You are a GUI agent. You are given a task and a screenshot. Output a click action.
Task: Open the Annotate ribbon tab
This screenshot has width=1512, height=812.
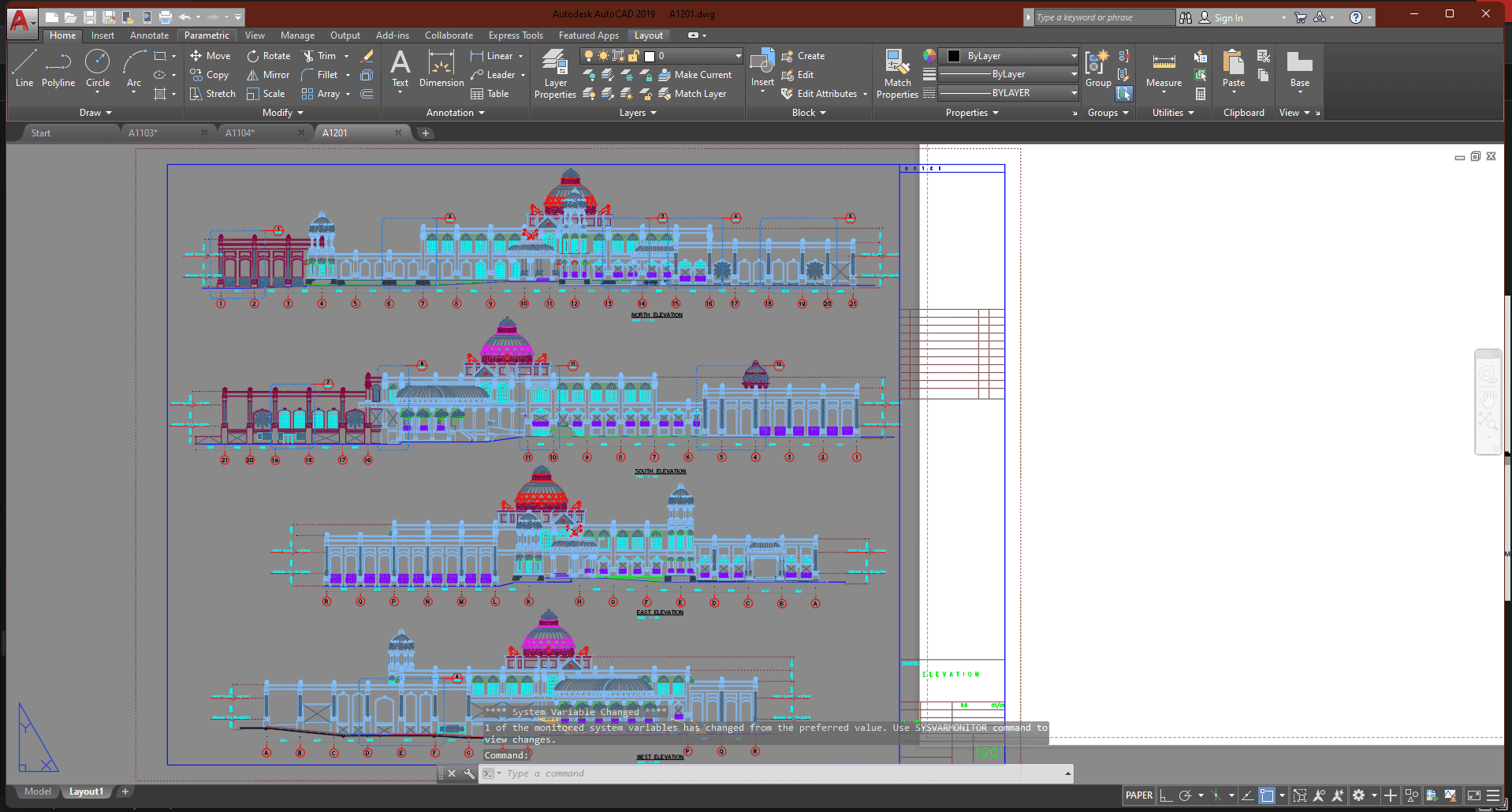pyautogui.click(x=149, y=35)
